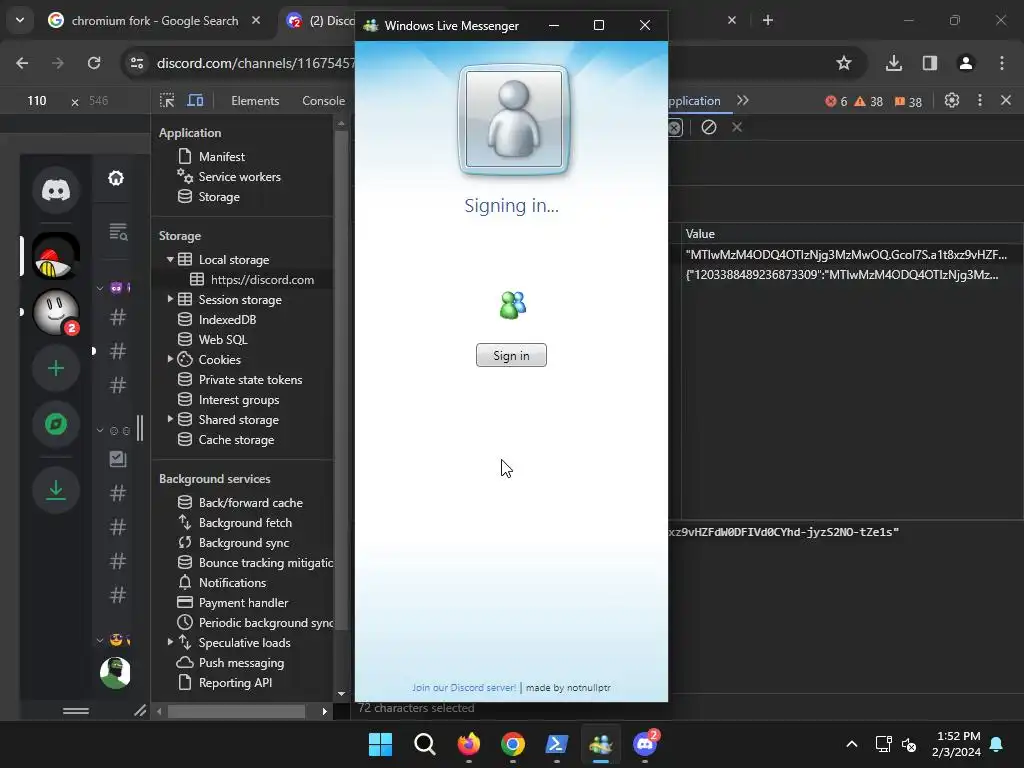
Task: Click the warnings count badge showing 38
Action: pyautogui.click(x=869, y=101)
